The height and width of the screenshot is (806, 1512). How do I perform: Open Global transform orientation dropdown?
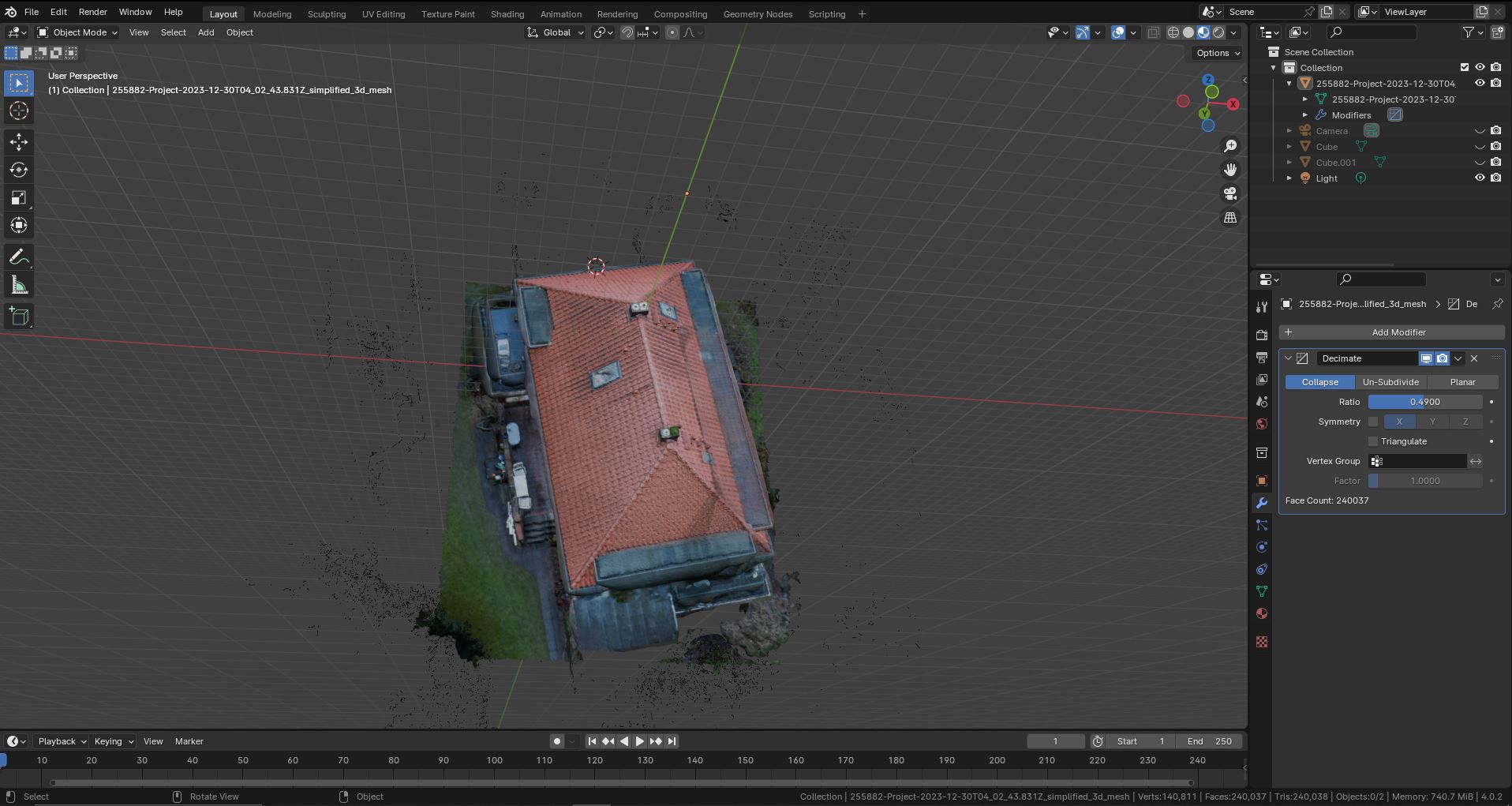(x=556, y=32)
